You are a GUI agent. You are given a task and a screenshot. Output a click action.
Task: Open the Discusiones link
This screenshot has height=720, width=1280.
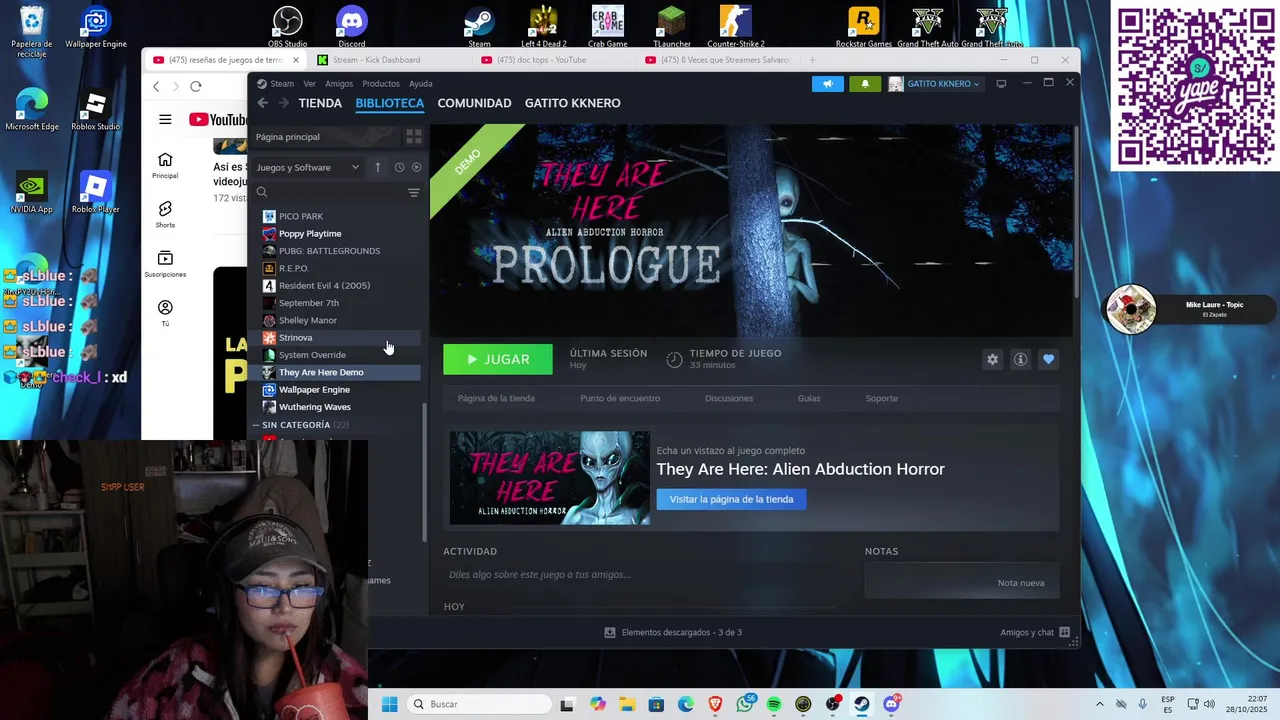click(729, 398)
